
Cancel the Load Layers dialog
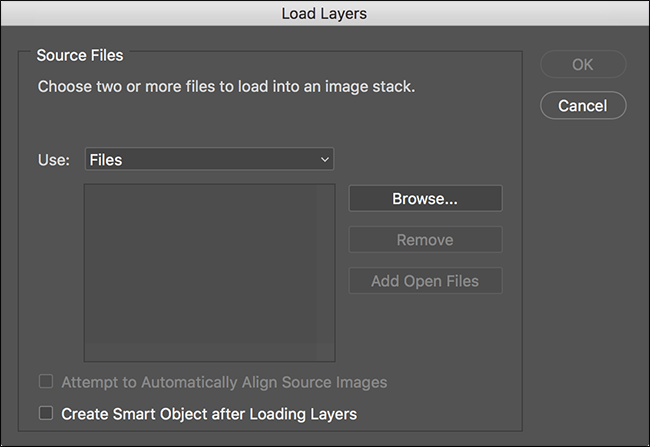[x=583, y=106]
